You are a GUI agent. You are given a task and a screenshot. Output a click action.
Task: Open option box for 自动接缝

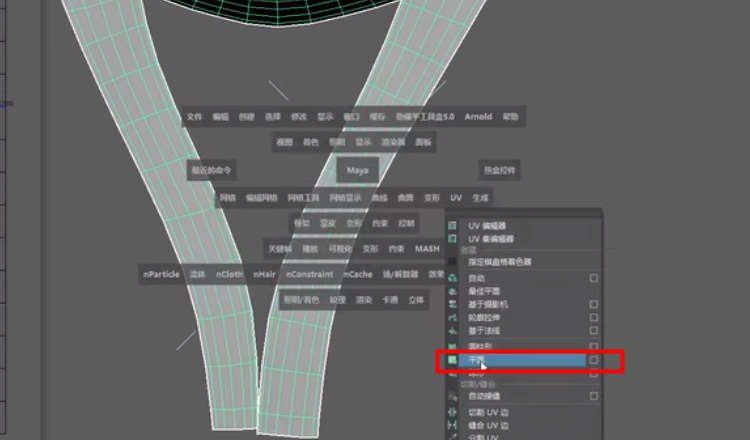(x=593, y=396)
